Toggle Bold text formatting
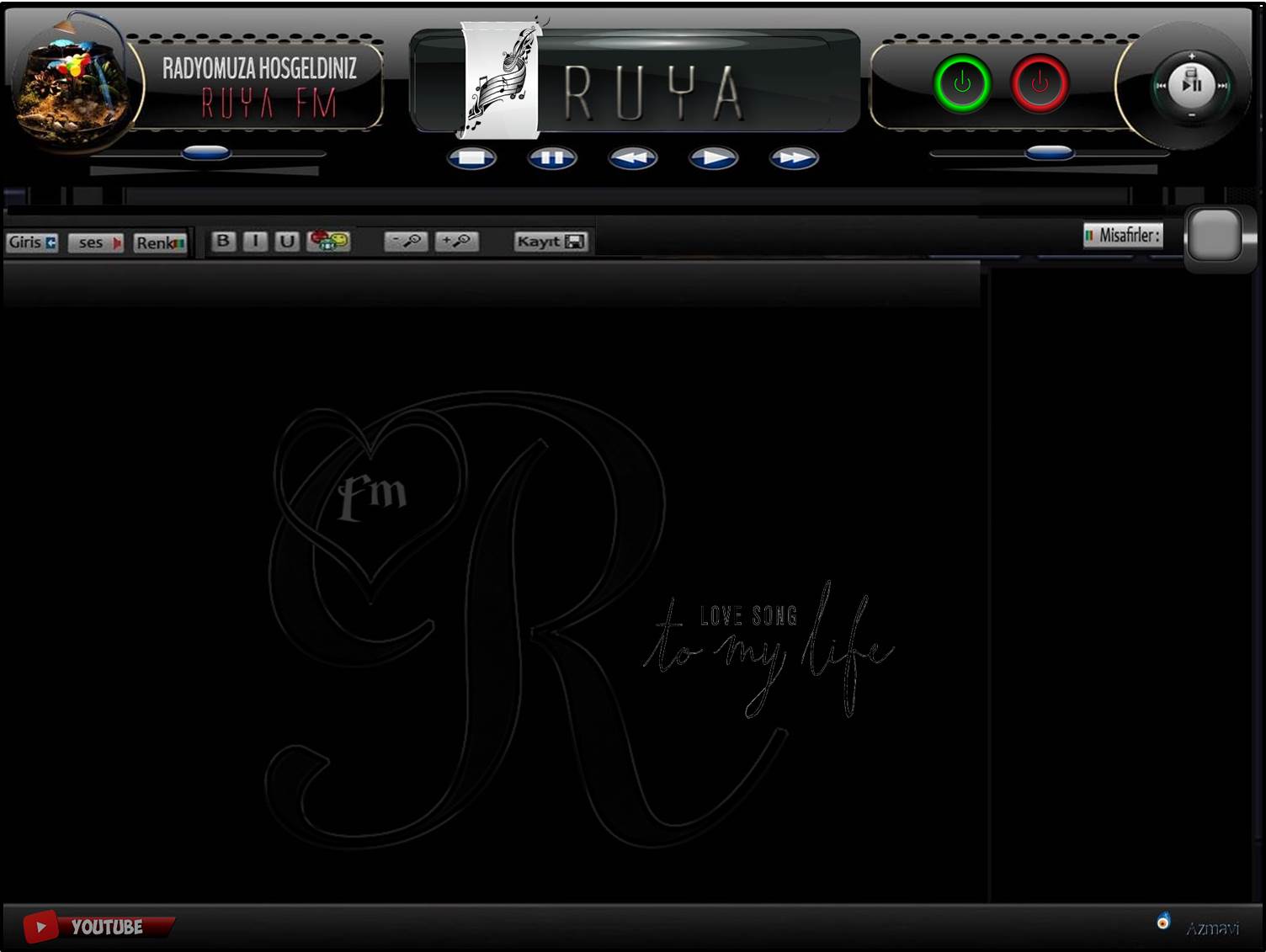The height and width of the screenshot is (952, 1266). pos(223,241)
